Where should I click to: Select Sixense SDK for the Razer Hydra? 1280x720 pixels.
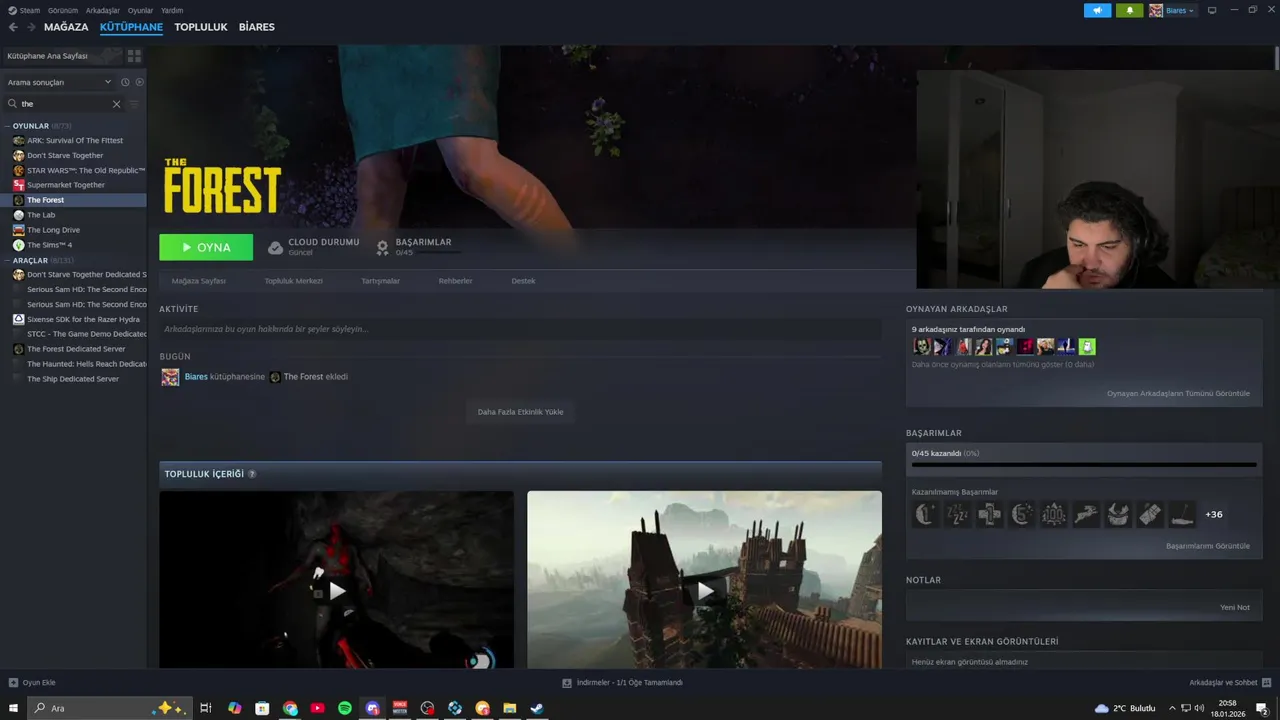tap(83, 319)
